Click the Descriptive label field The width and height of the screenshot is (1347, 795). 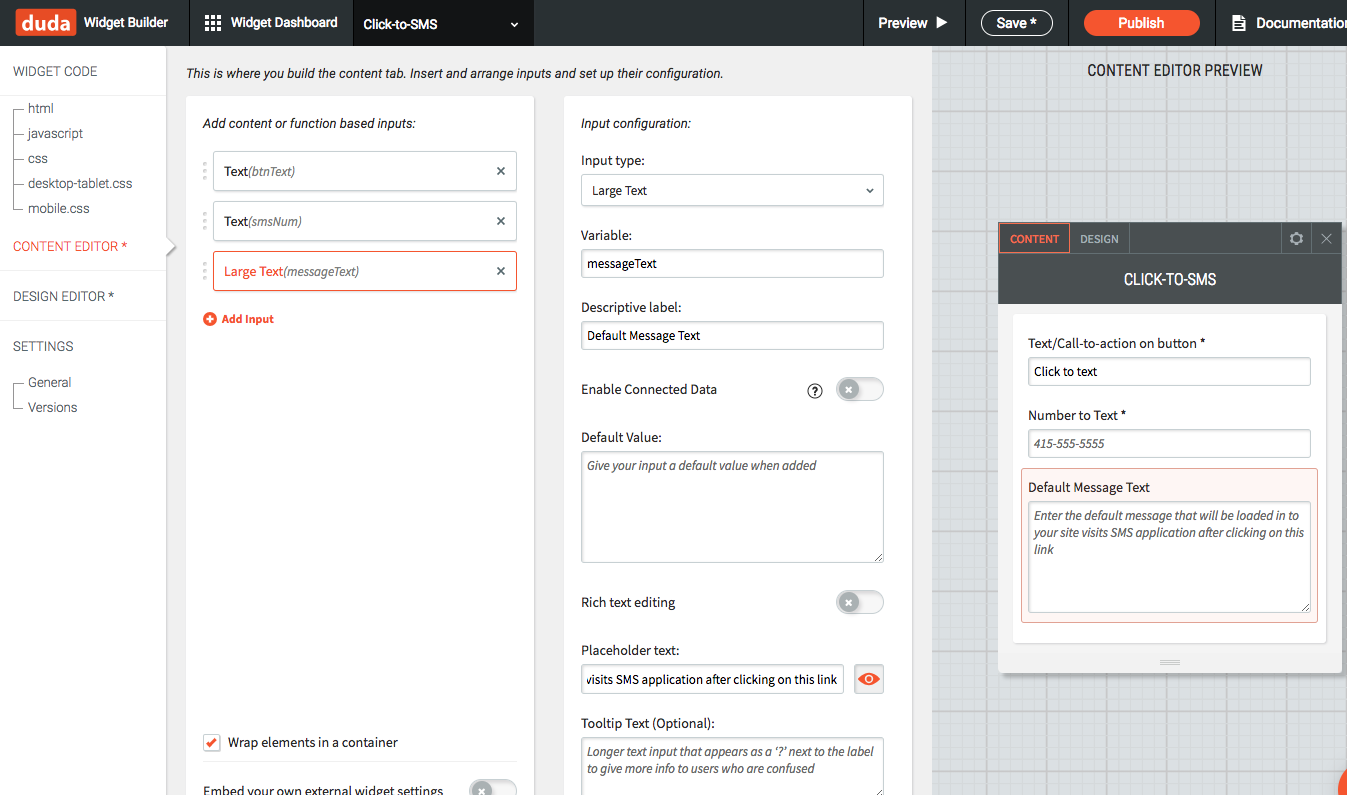point(732,335)
